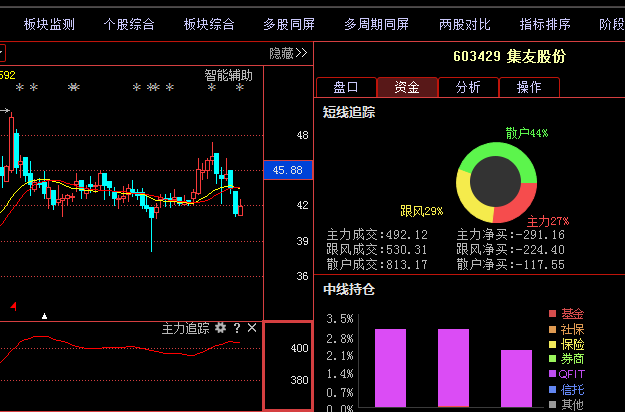The width and height of the screenshot is (625, 412).
Task: Open the 指标排序 menu item
Action: tap(545, 24)
